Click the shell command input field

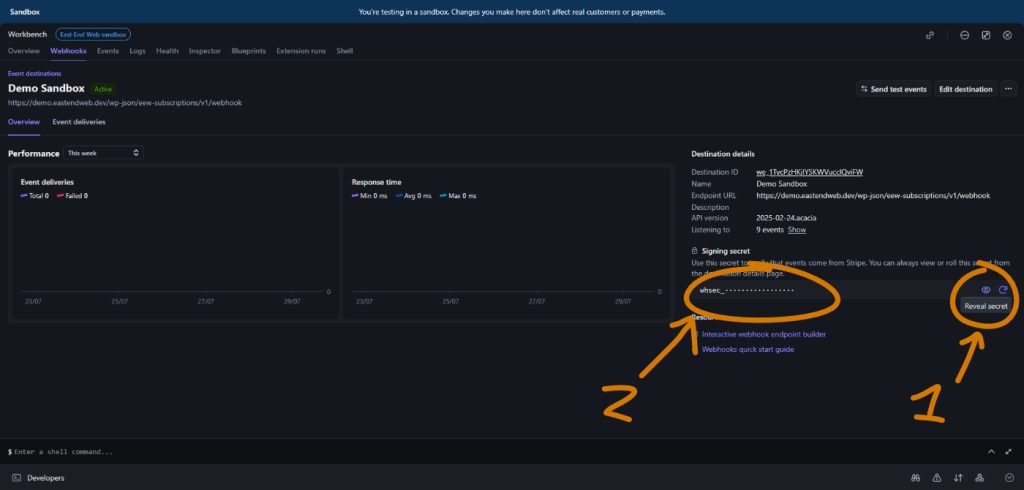pos(496,451)
